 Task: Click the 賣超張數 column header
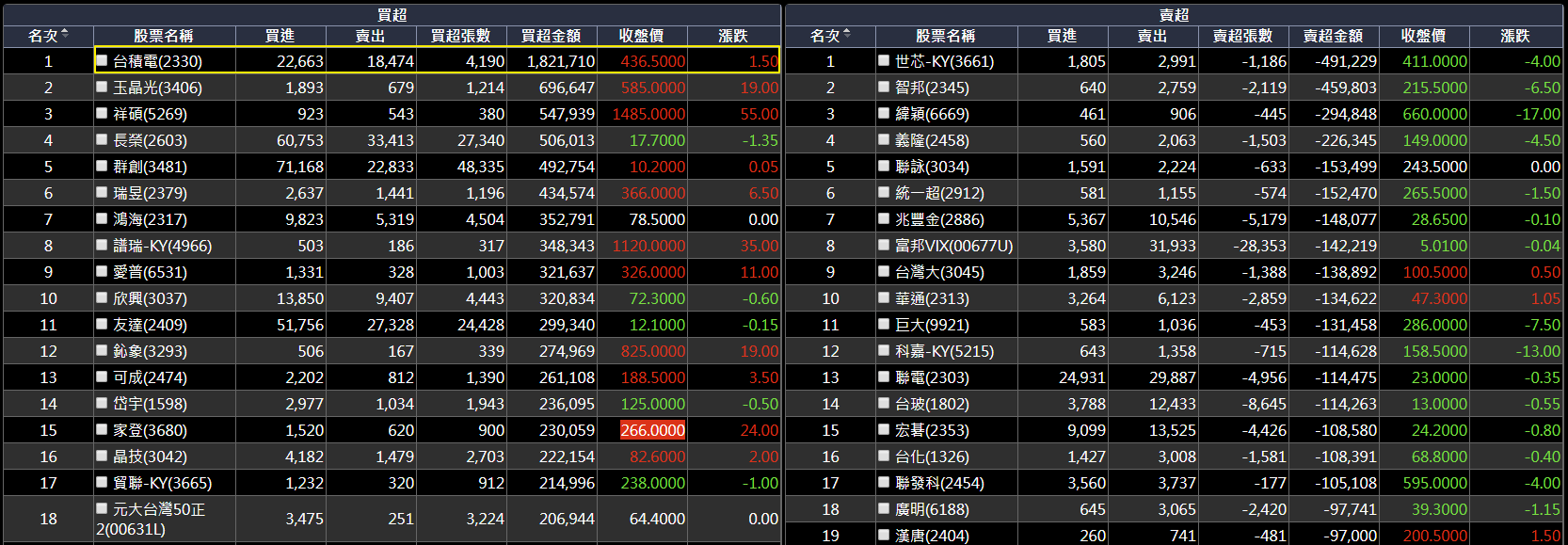(x=1243, y=36)
